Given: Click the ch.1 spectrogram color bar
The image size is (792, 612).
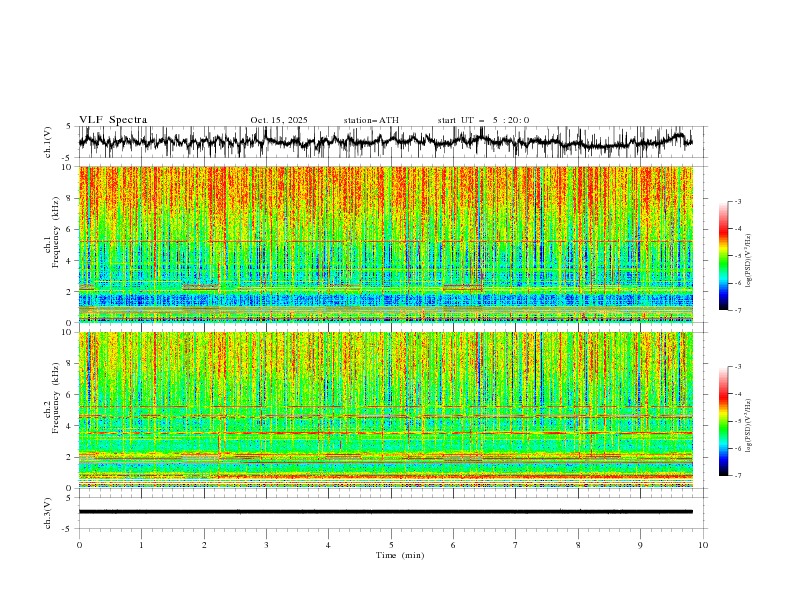Looking at the screenshot, I should coord(723,256).
